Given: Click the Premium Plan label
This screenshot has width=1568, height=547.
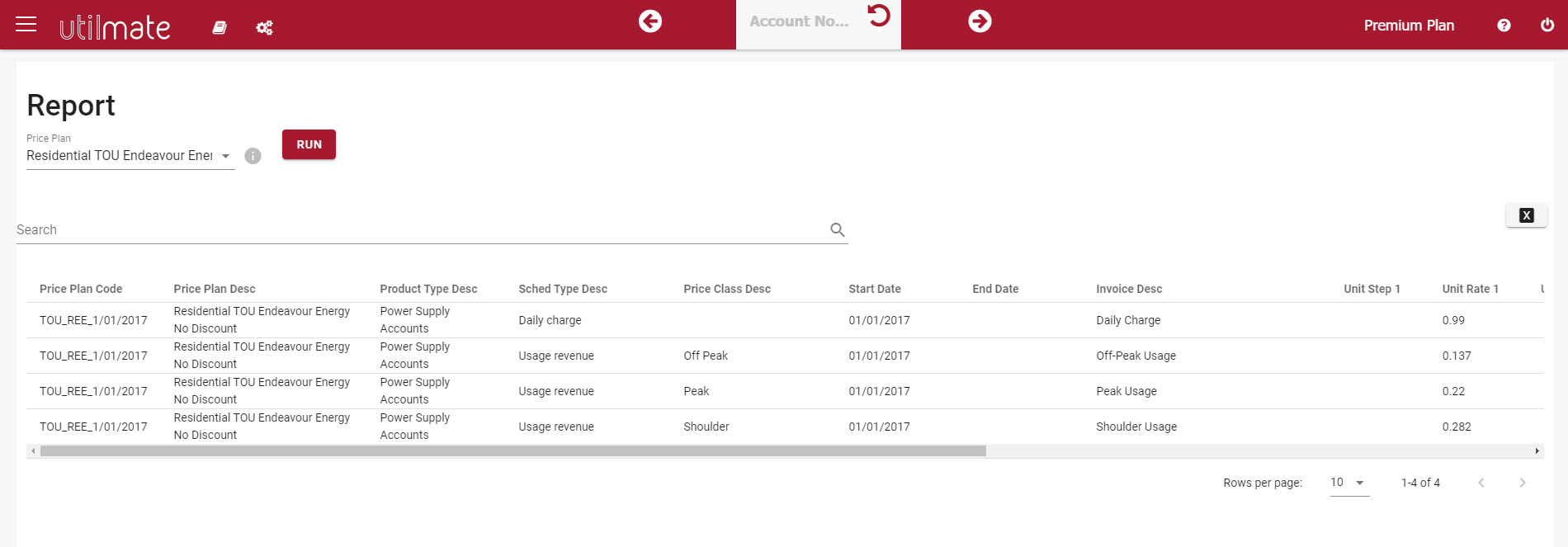Looking at the screenshot, I should (1409, 26).
